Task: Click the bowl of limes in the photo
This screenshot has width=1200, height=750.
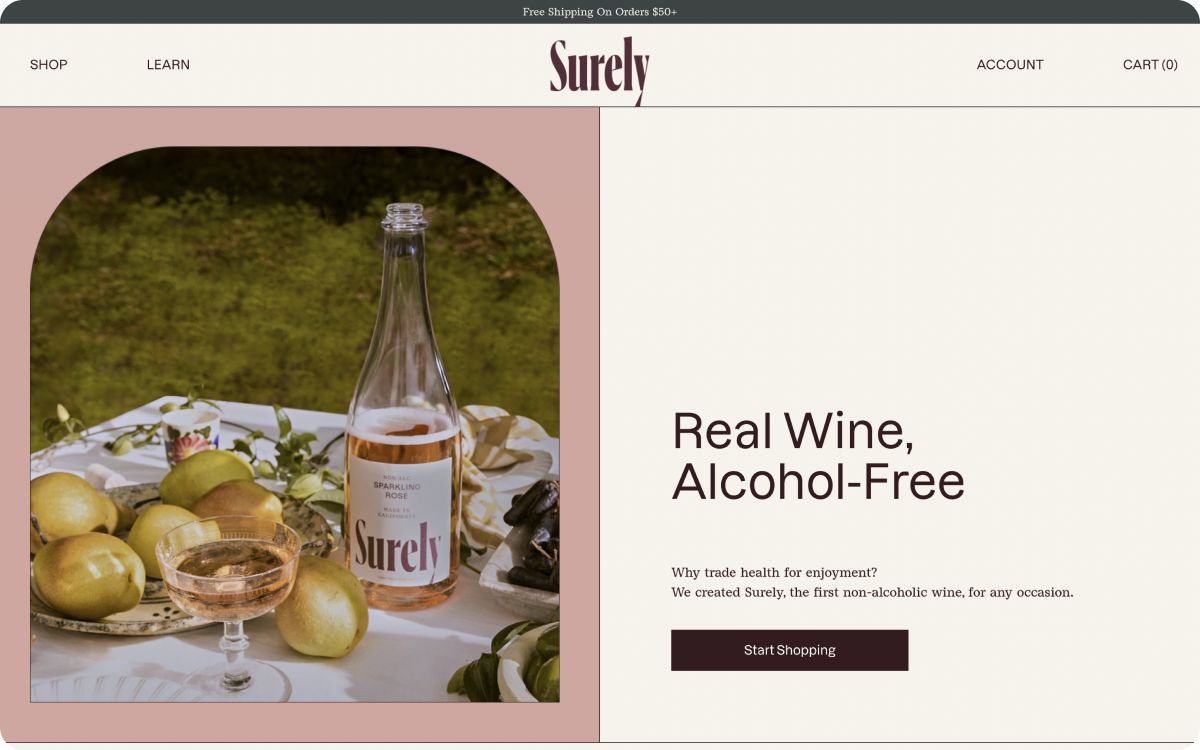Action: tap(515, 665)
